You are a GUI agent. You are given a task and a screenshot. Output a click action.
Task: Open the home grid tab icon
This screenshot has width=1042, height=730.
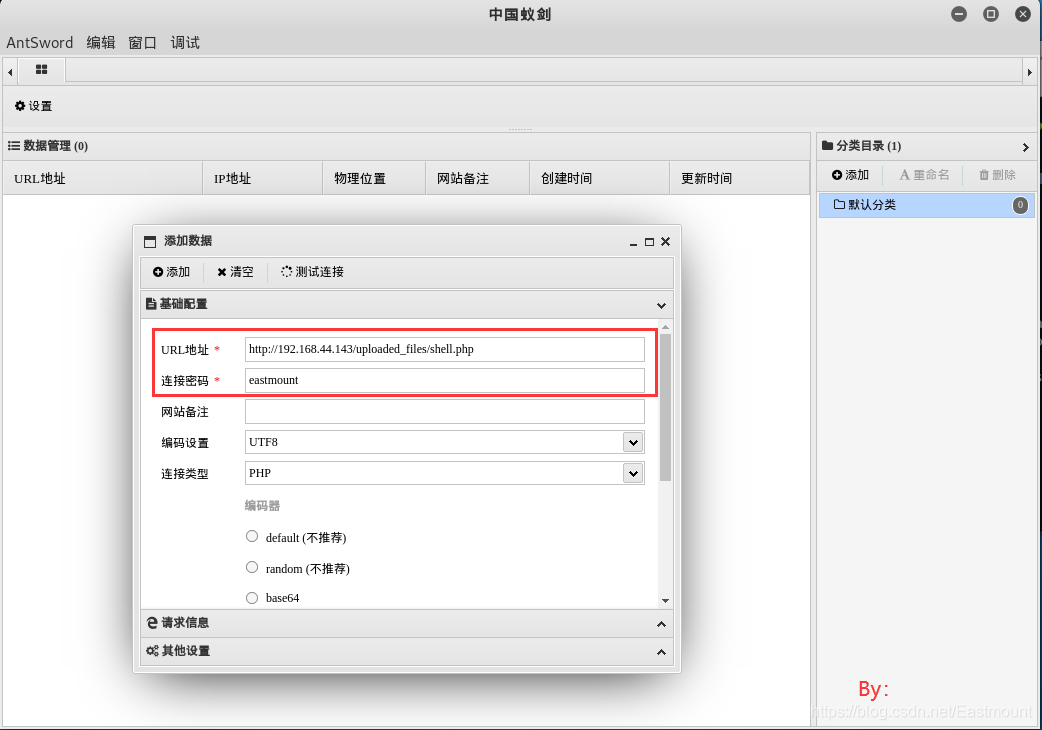[41, 69]
